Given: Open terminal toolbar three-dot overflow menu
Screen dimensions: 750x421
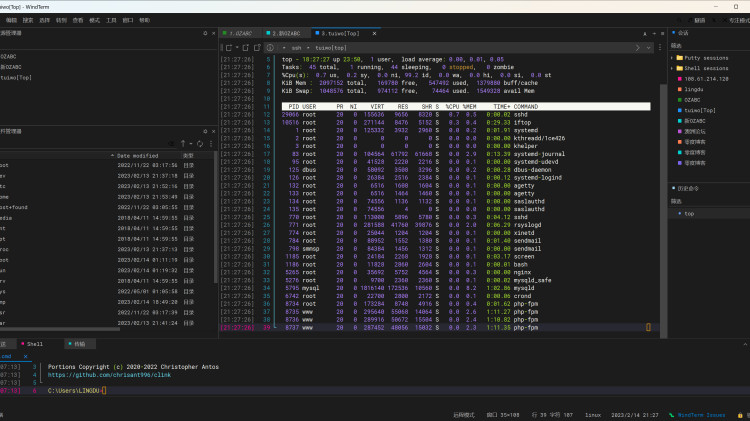Looking at the screenshot, I should [660, 48].
